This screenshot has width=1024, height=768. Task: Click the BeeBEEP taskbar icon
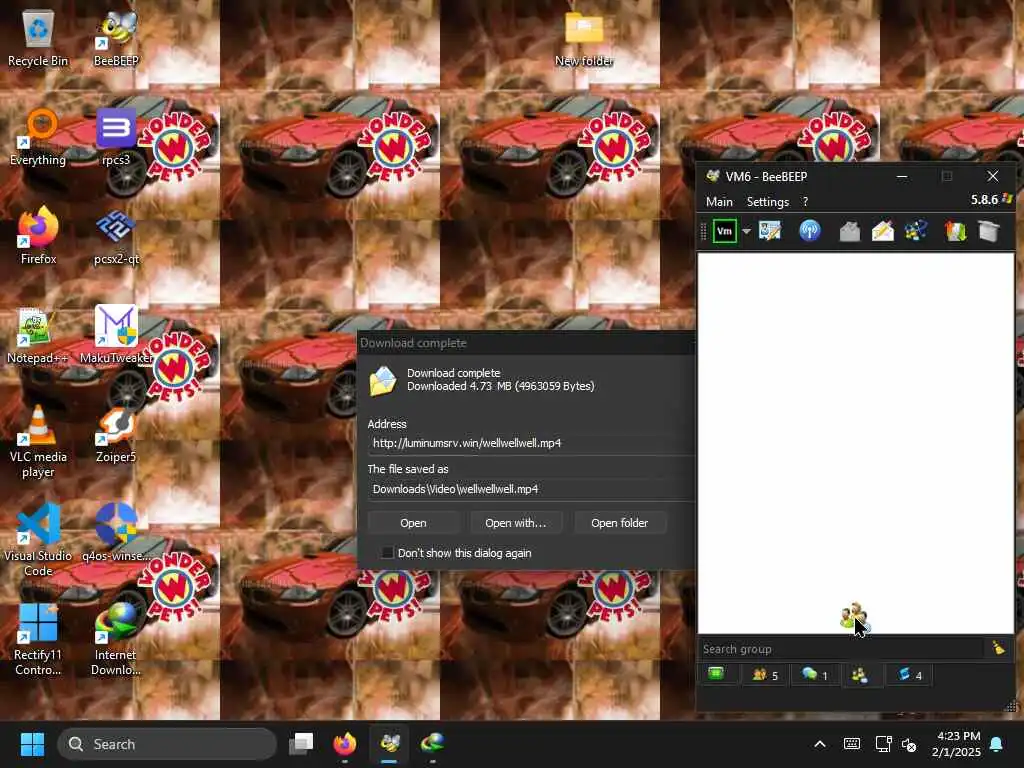[389, 744]
